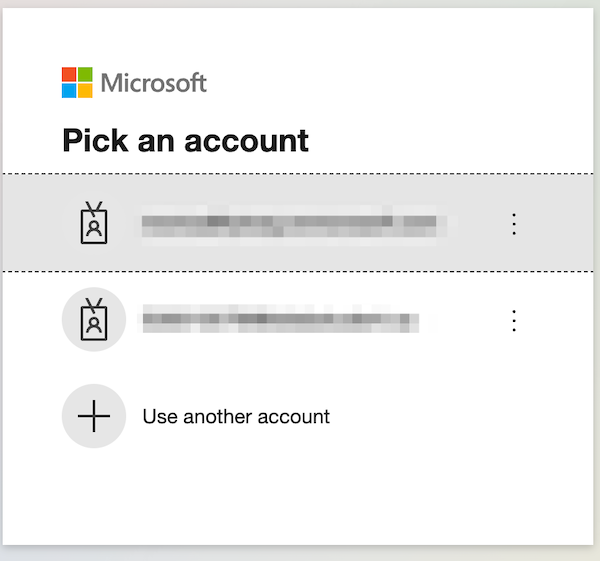Viewport: 600px width, 561px height.
Task: Open the second account's three-dot options menu
Action: (x=514, y=320)
